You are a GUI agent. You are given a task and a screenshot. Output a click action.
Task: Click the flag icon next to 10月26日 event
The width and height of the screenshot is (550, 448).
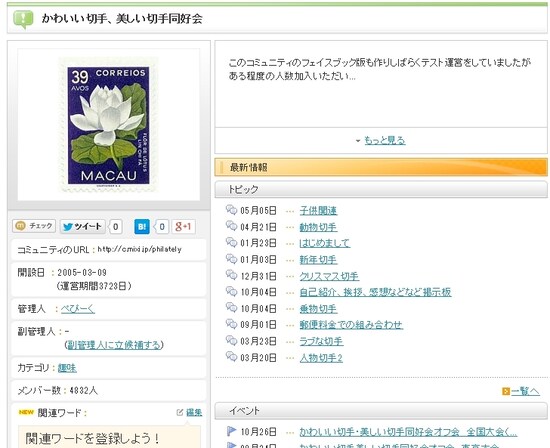coord(232,431)
